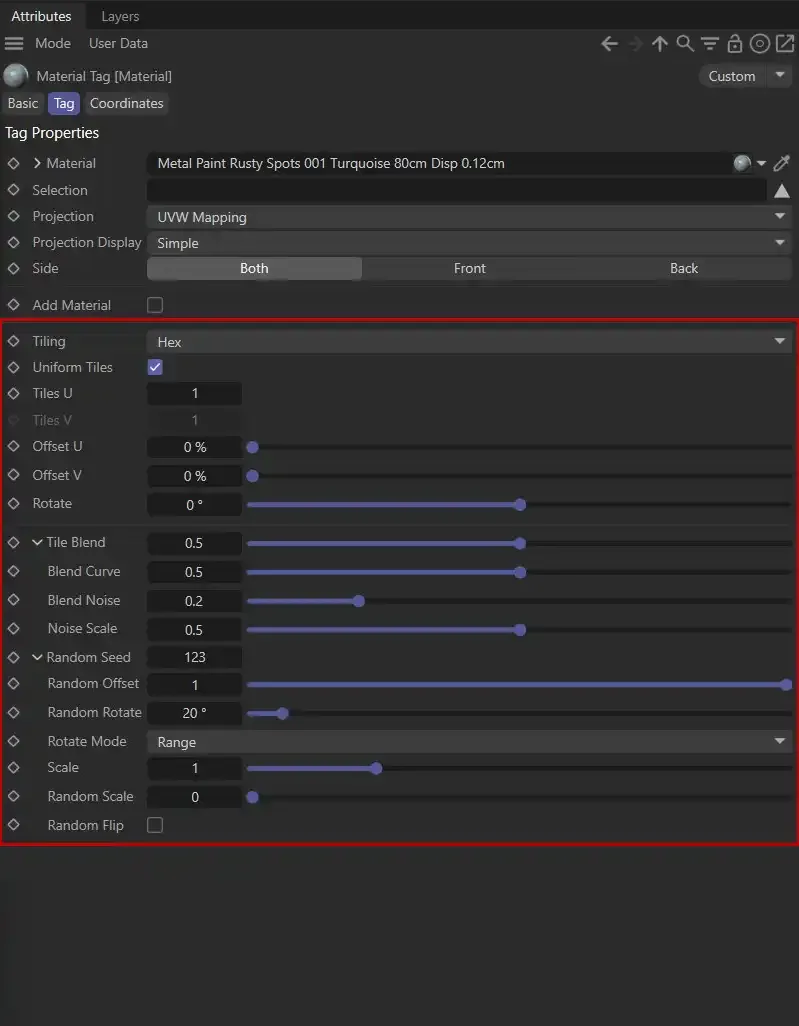Collapse the Tile Blend group

tap(37, 542)
